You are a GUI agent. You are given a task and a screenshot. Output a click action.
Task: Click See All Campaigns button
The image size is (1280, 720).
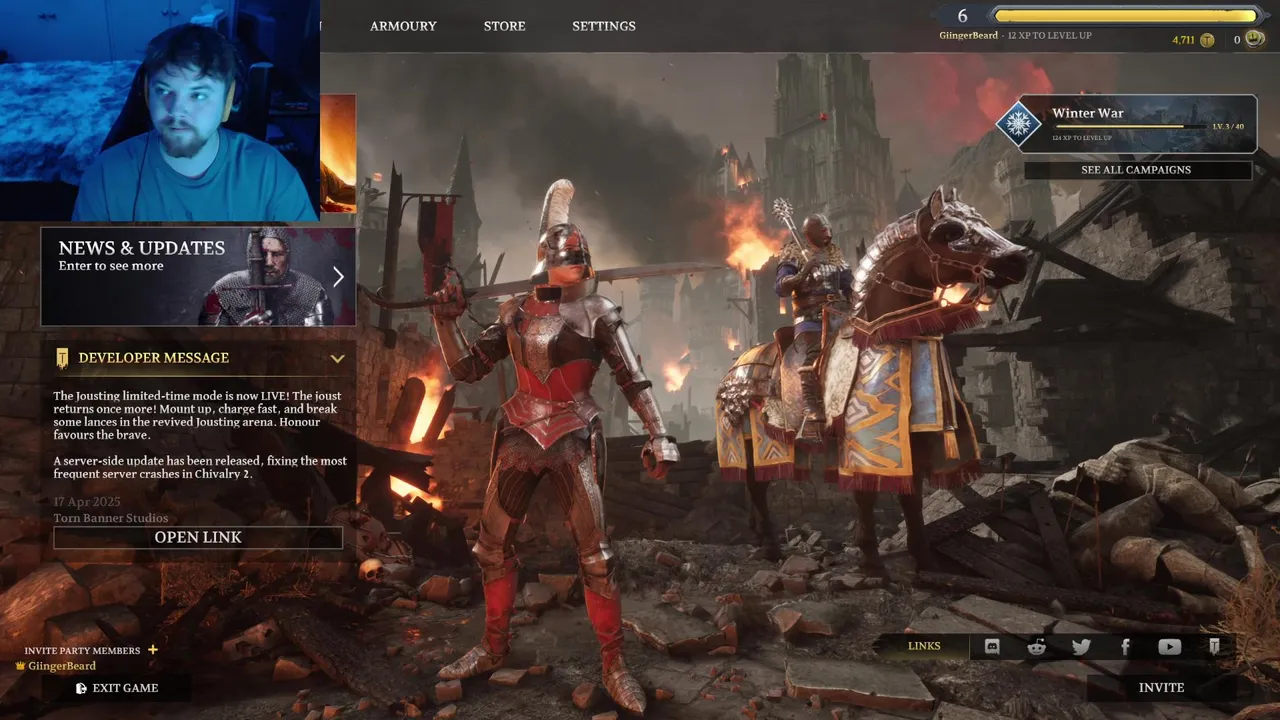click(1137, 170)
